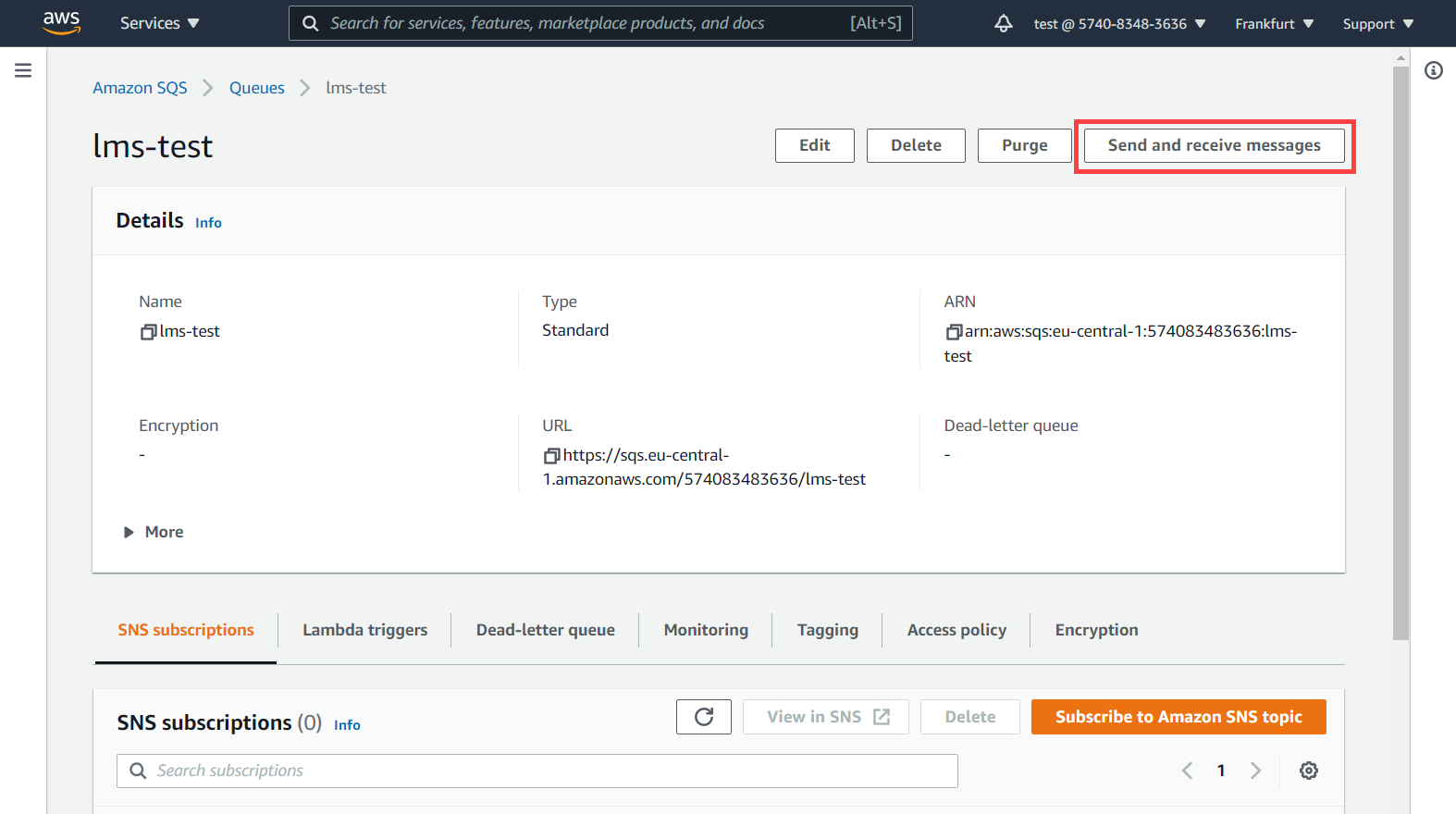This screenshot has height=814, width=1456.
Task: Go to Amazon SQS breadcrumb link
Action: pyautogui.click(x=140, y=88)
